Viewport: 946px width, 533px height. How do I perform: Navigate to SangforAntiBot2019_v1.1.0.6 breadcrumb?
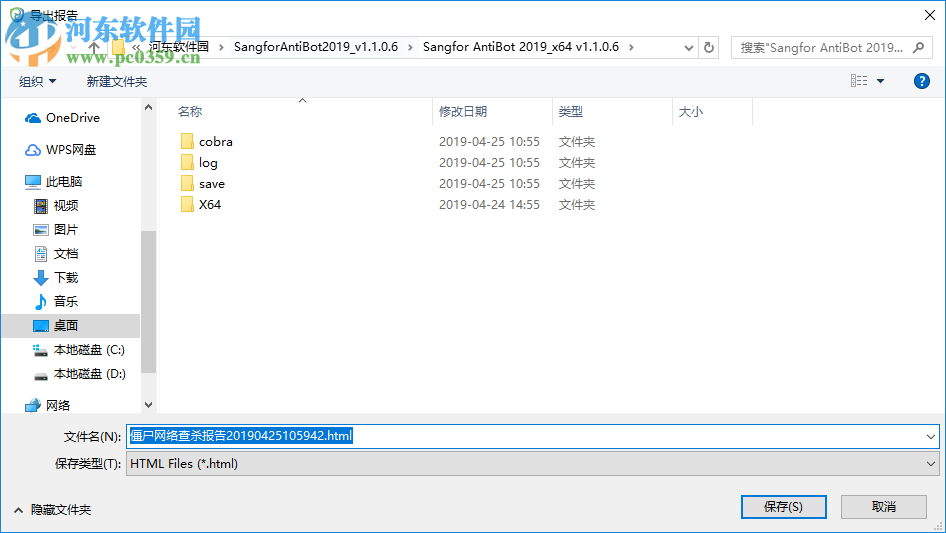[x=316, y=47]
